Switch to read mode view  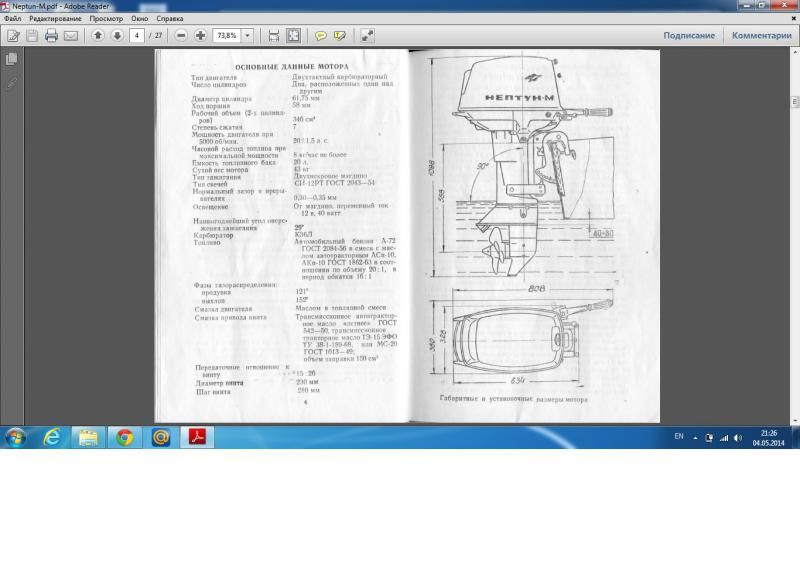(x=367, y=35)
